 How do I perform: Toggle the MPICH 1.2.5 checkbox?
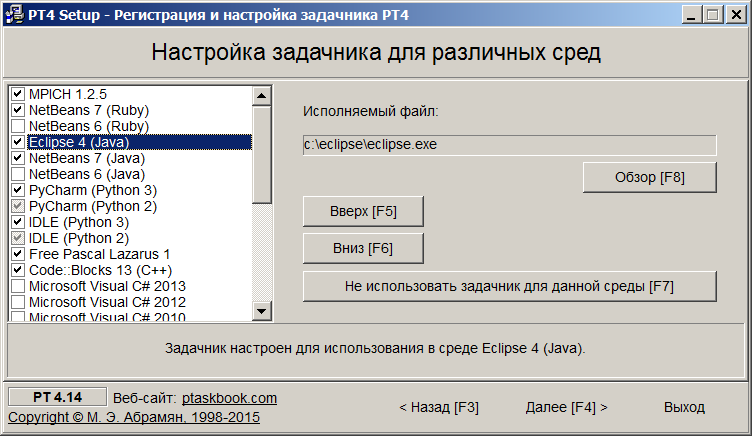click(x=18, y=94)
